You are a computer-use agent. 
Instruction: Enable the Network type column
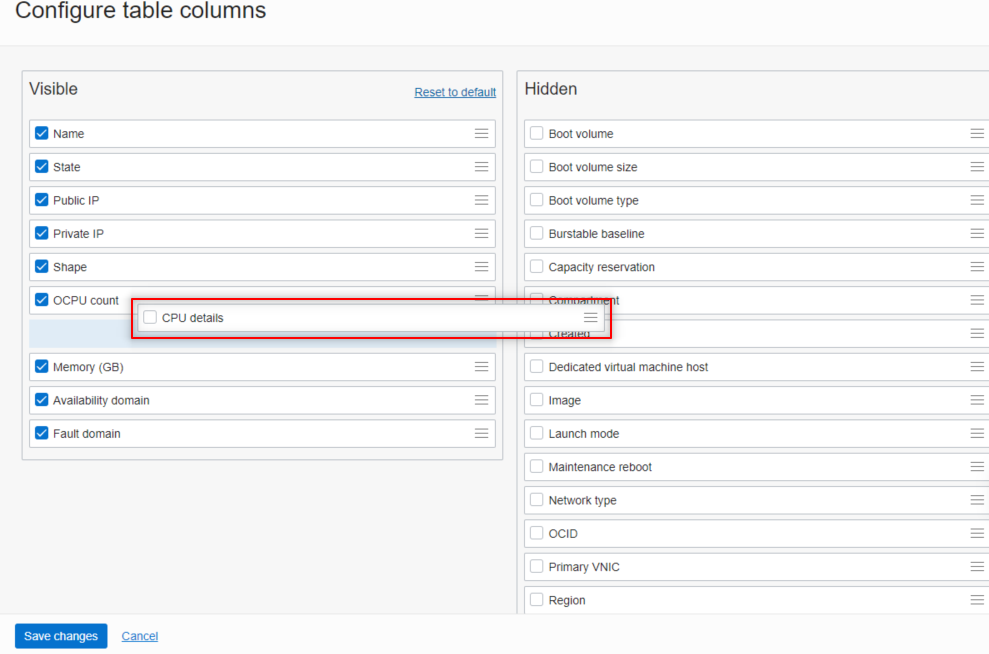click(x=536, y=500)
